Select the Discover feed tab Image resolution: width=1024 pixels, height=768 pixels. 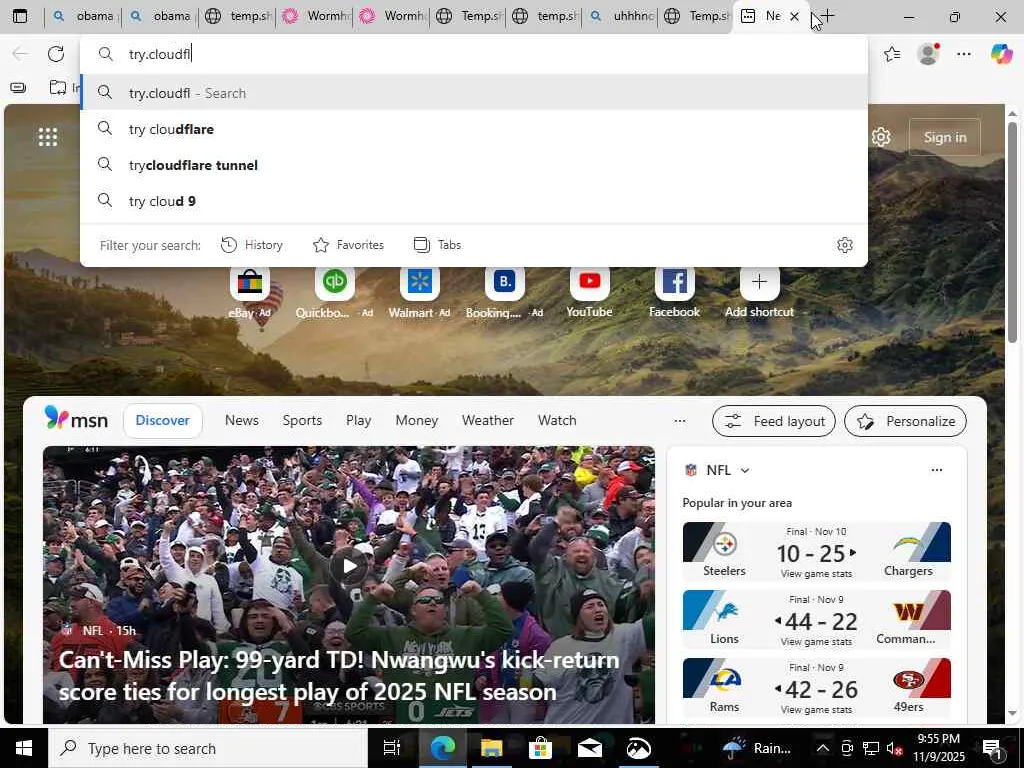[x=163, y=421]
